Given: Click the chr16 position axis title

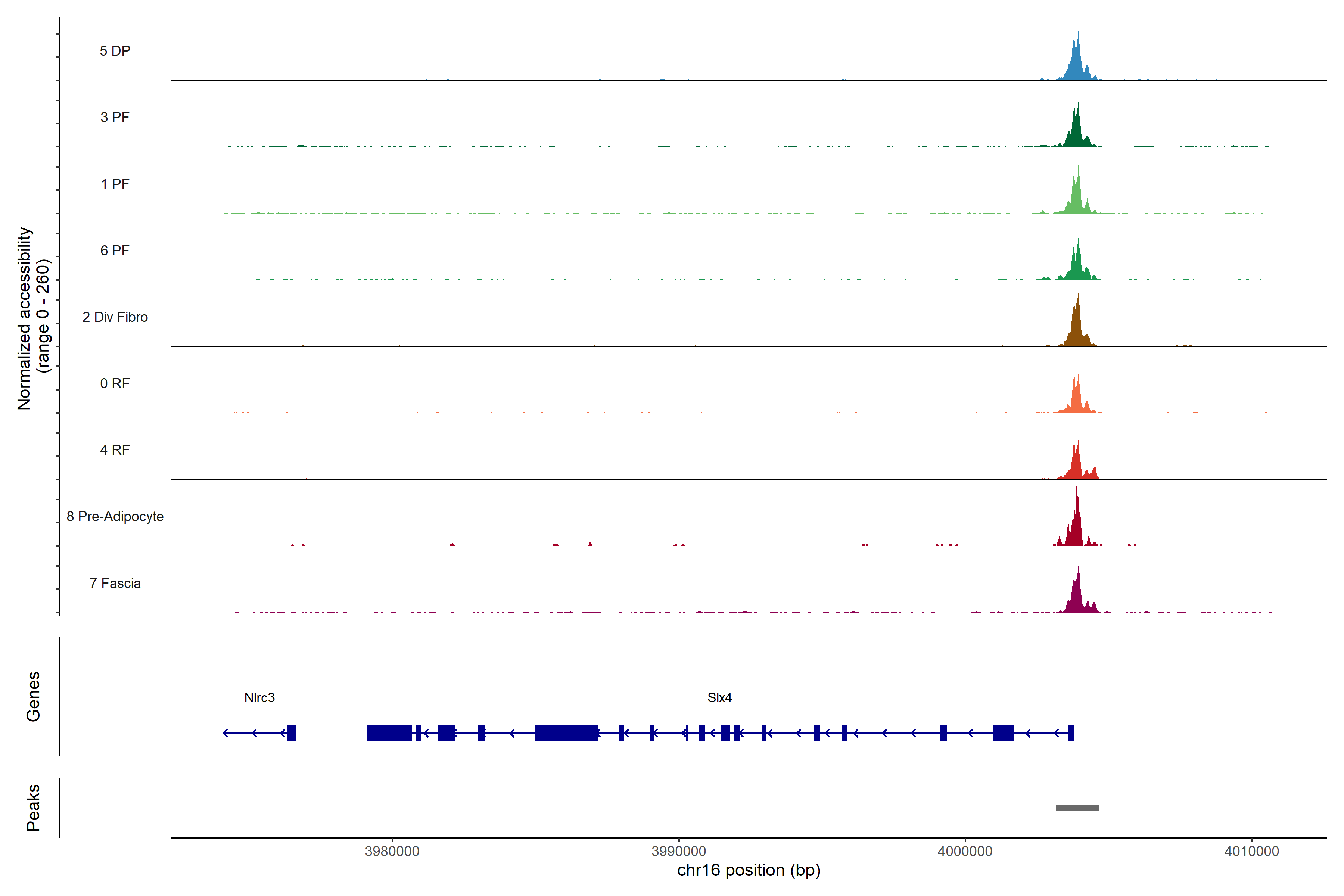Looking at the screenshot, I should (749, 870).
